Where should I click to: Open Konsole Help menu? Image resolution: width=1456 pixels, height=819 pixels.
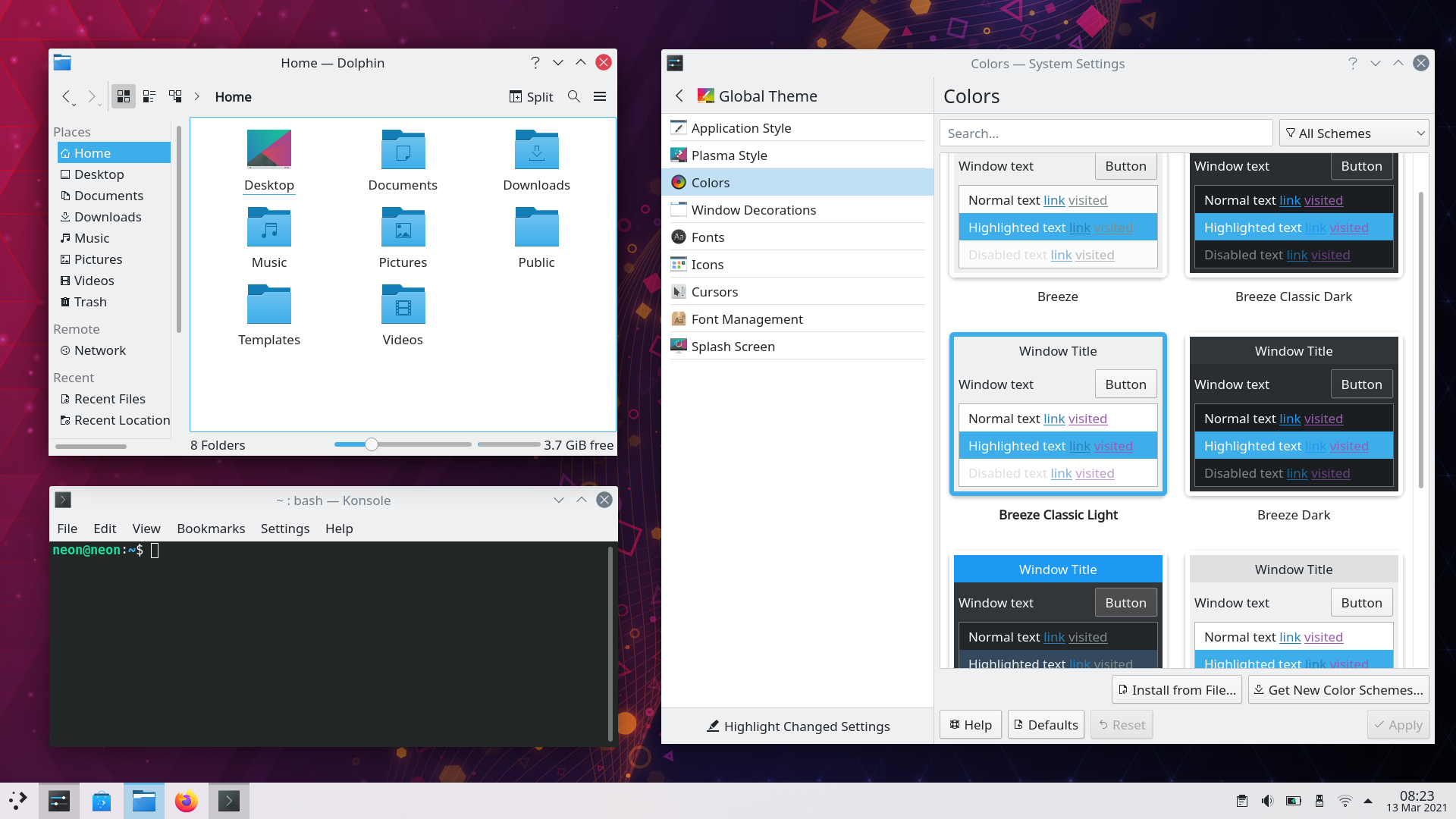click(x=339, y=529)
